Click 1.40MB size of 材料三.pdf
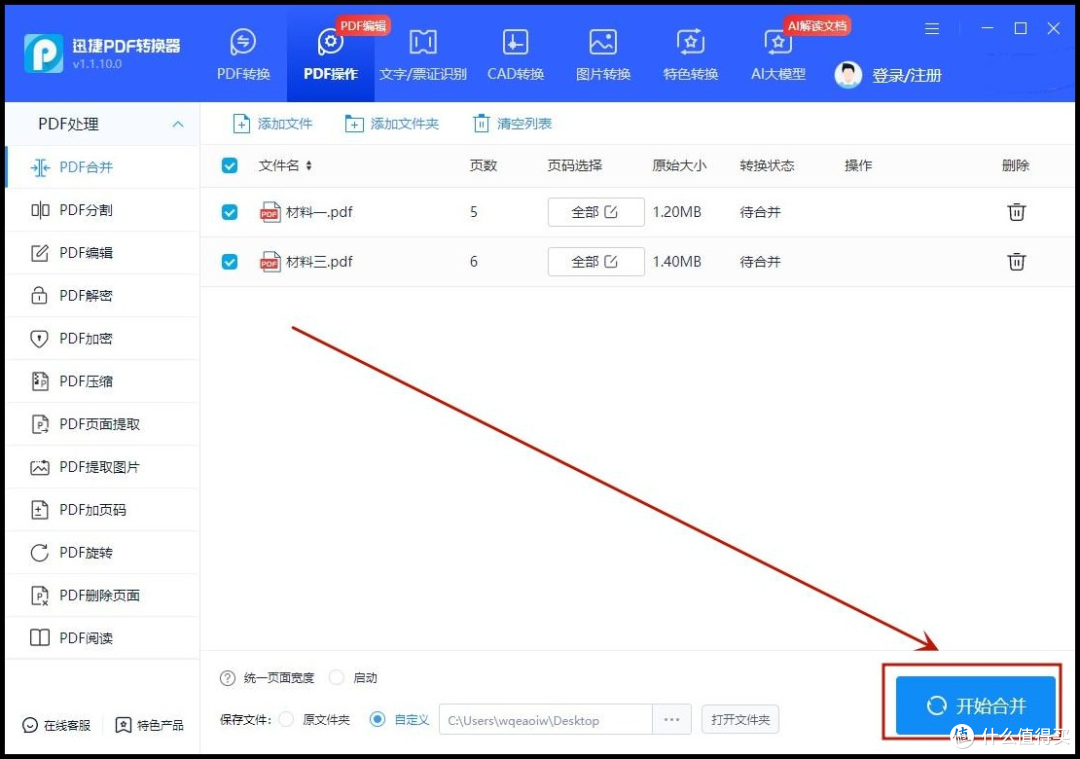1080x759 pixels. tap(676, 262)
